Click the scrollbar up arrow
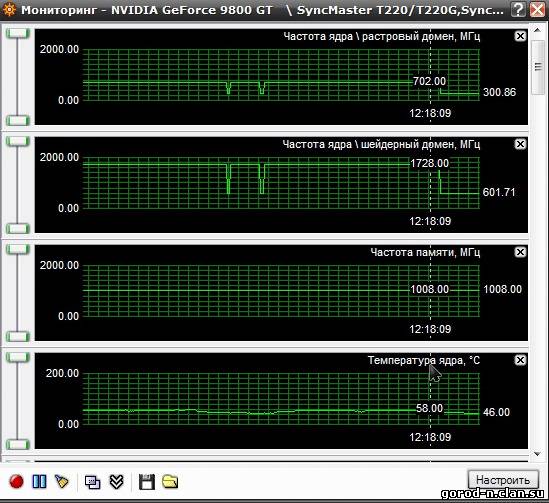 tap(537, 30)
